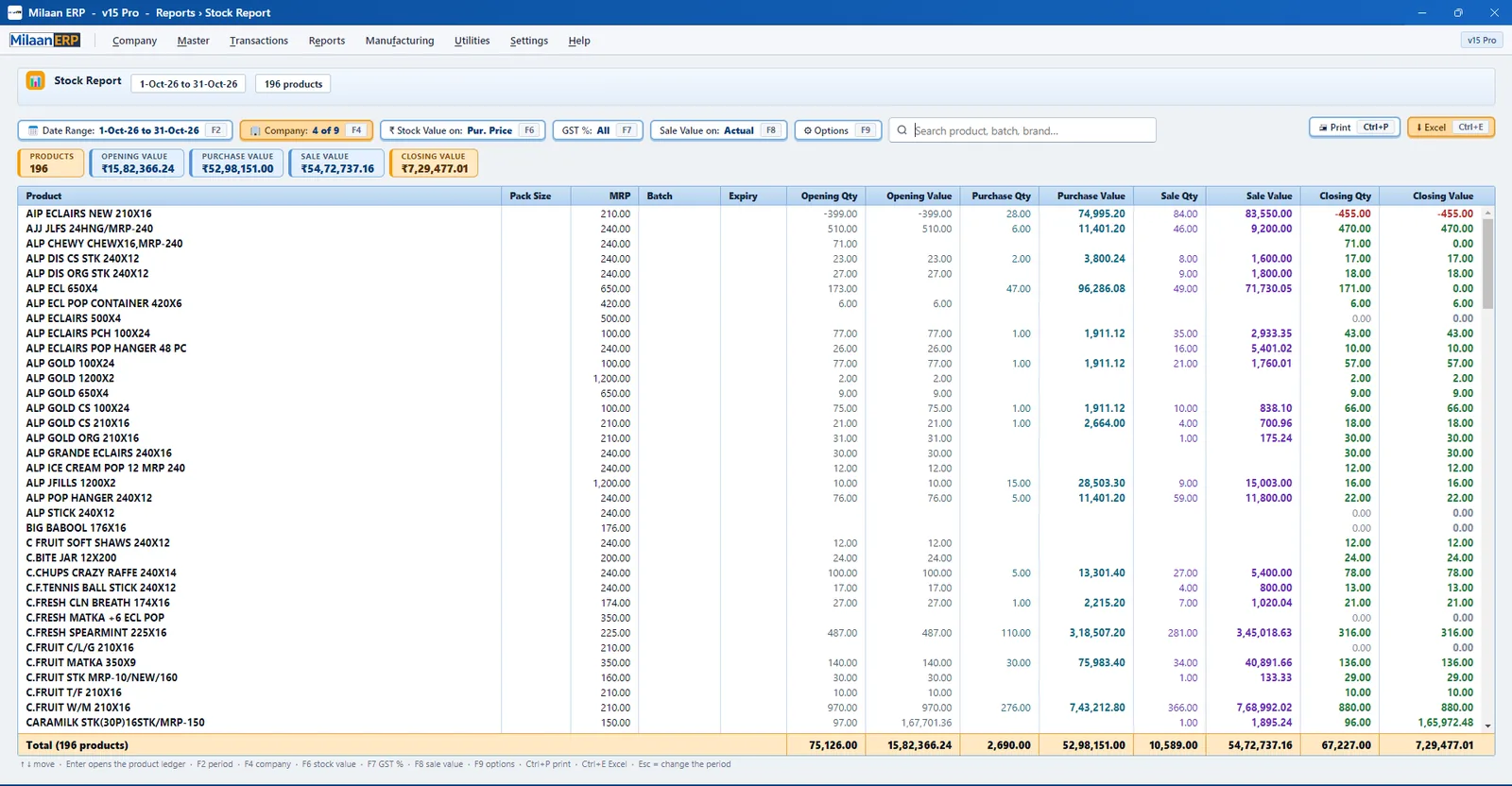
Task: Sort by the Product column header
Action: point(260,196)
